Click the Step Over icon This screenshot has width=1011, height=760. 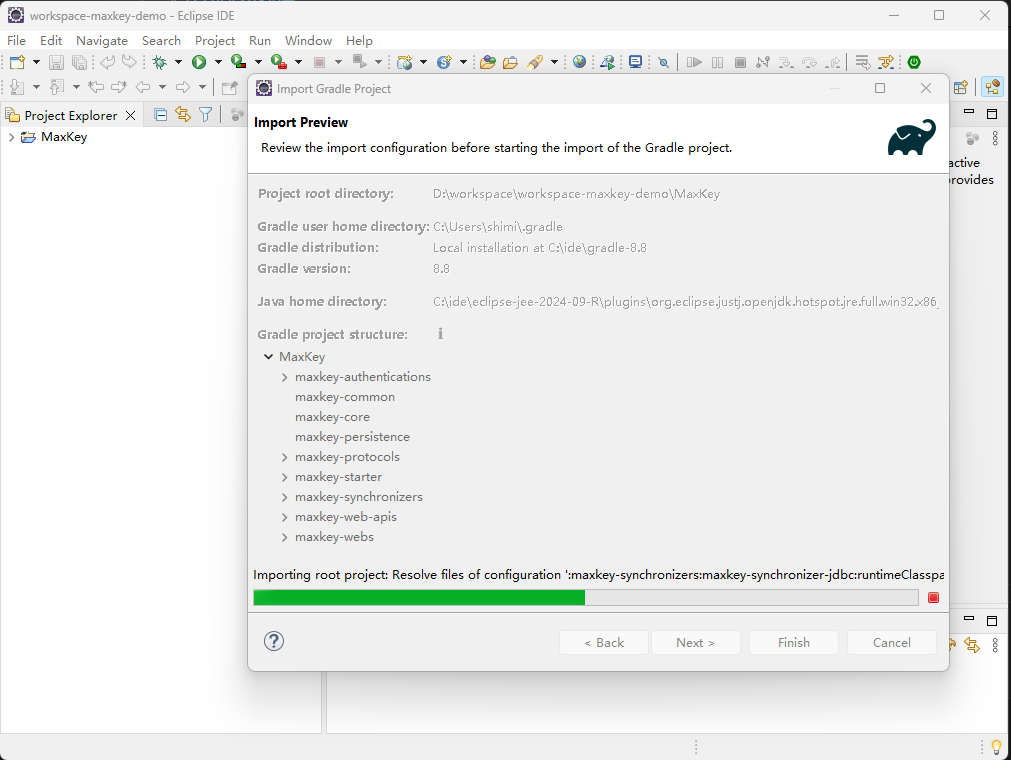tap(809, 63)
